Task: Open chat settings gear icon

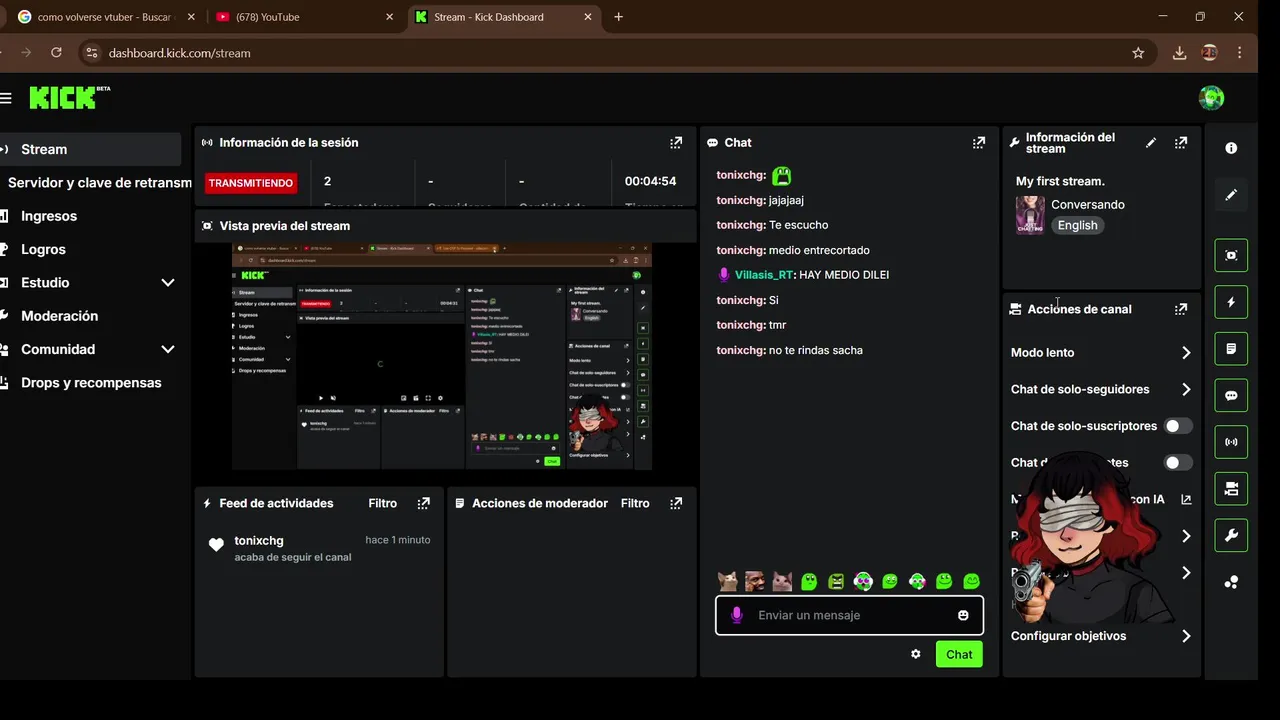Action: pos(915,654)
